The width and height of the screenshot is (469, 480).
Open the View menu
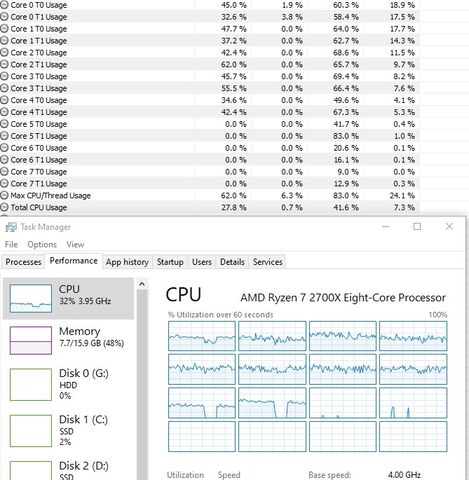click(75, 244)
